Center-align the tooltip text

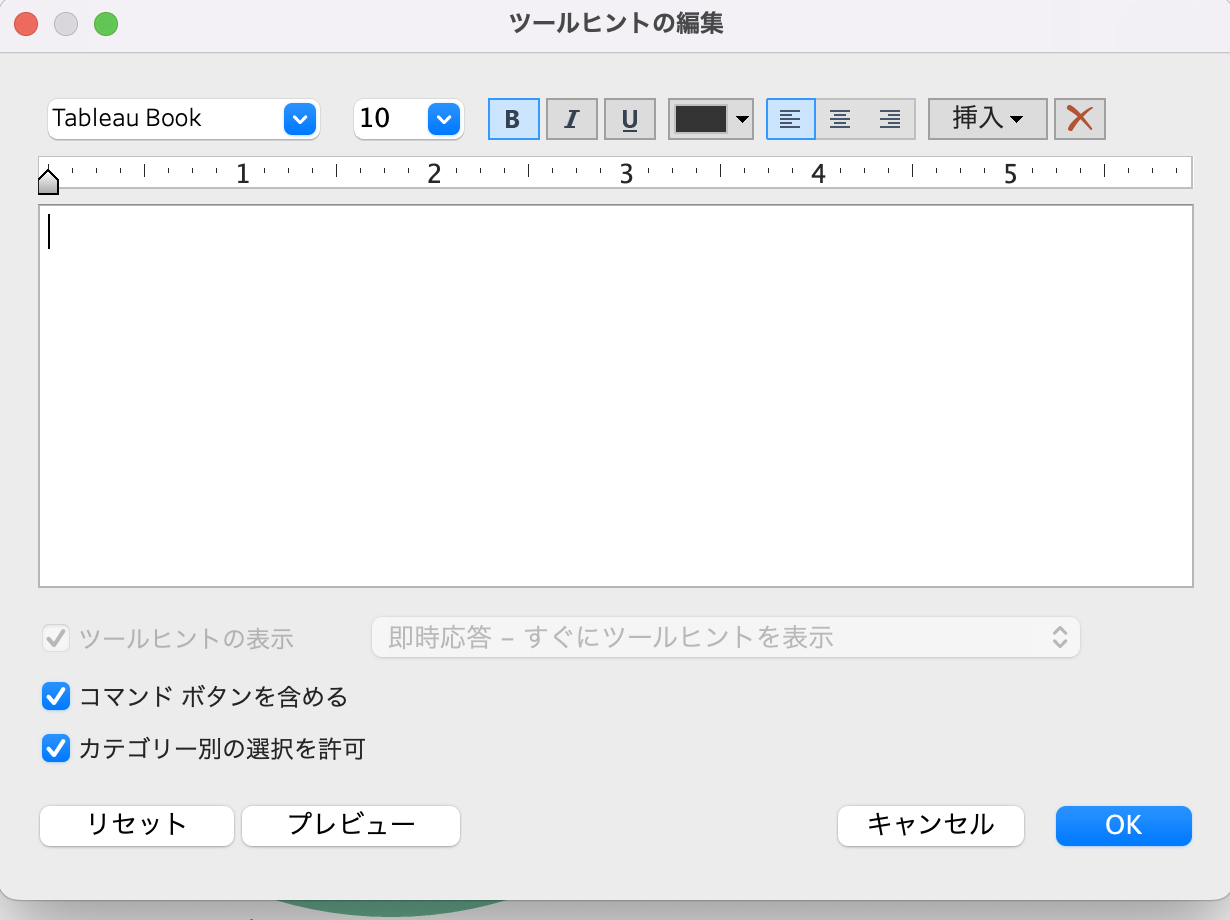tap(840, 119)
